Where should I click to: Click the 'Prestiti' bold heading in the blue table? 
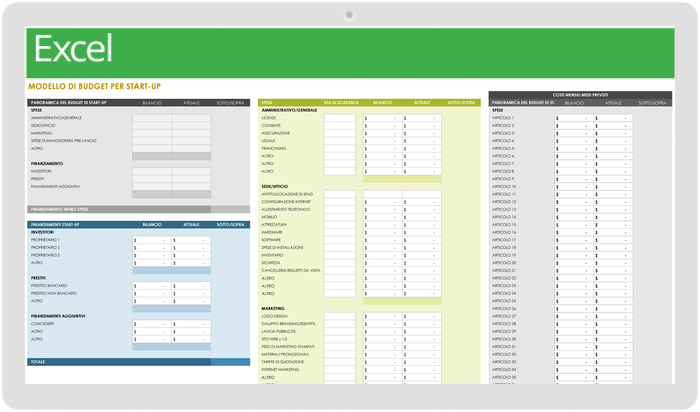(38, 278)
